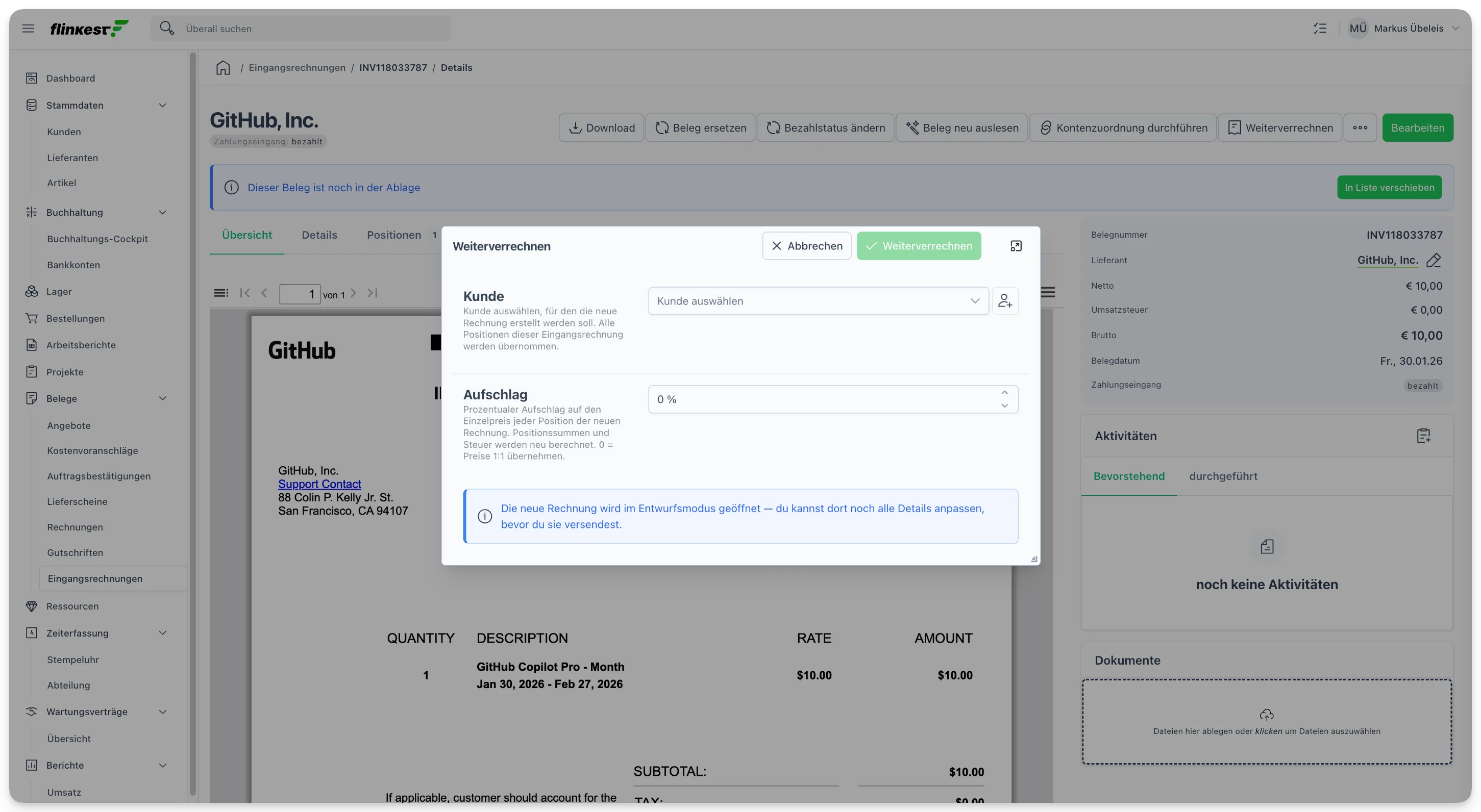Open the dialog fullscreen expand icon
The height and width of the screenshot is (812, 1481).
coord(1016,246)
